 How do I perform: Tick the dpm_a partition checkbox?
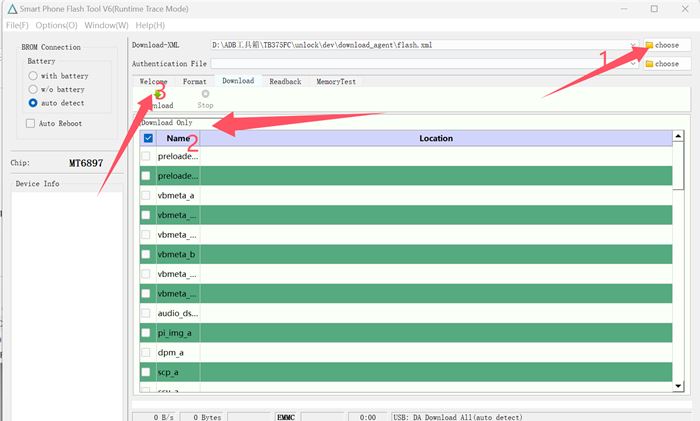[146, 352]
